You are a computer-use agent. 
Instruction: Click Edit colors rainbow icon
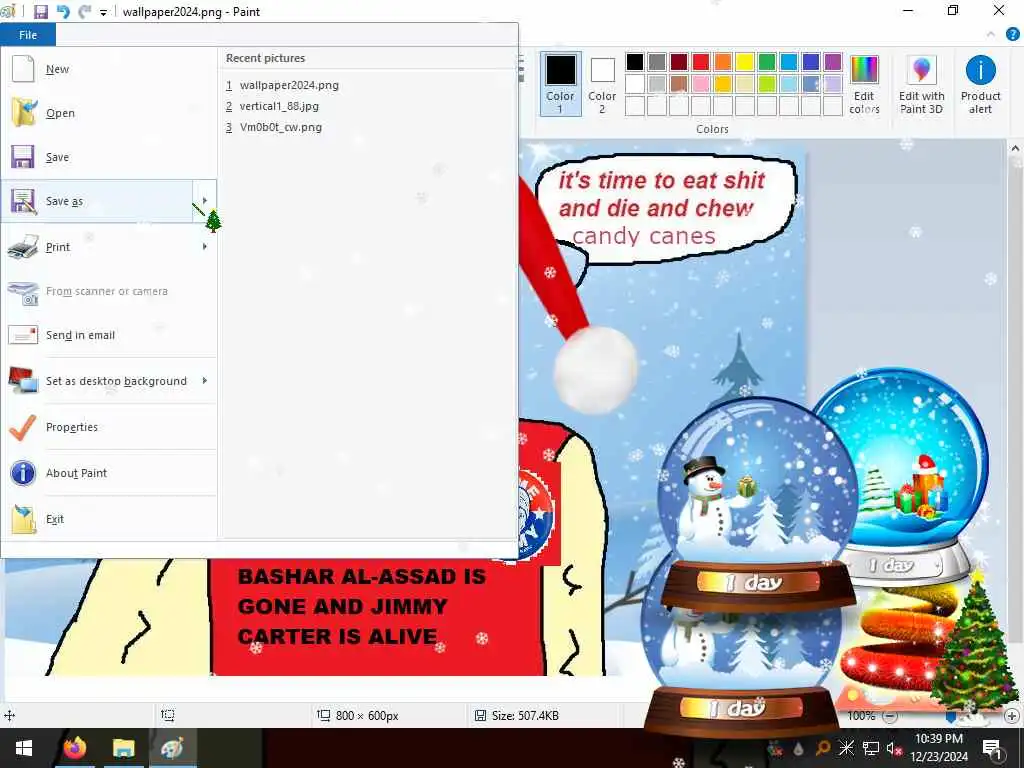coord(864,70)
